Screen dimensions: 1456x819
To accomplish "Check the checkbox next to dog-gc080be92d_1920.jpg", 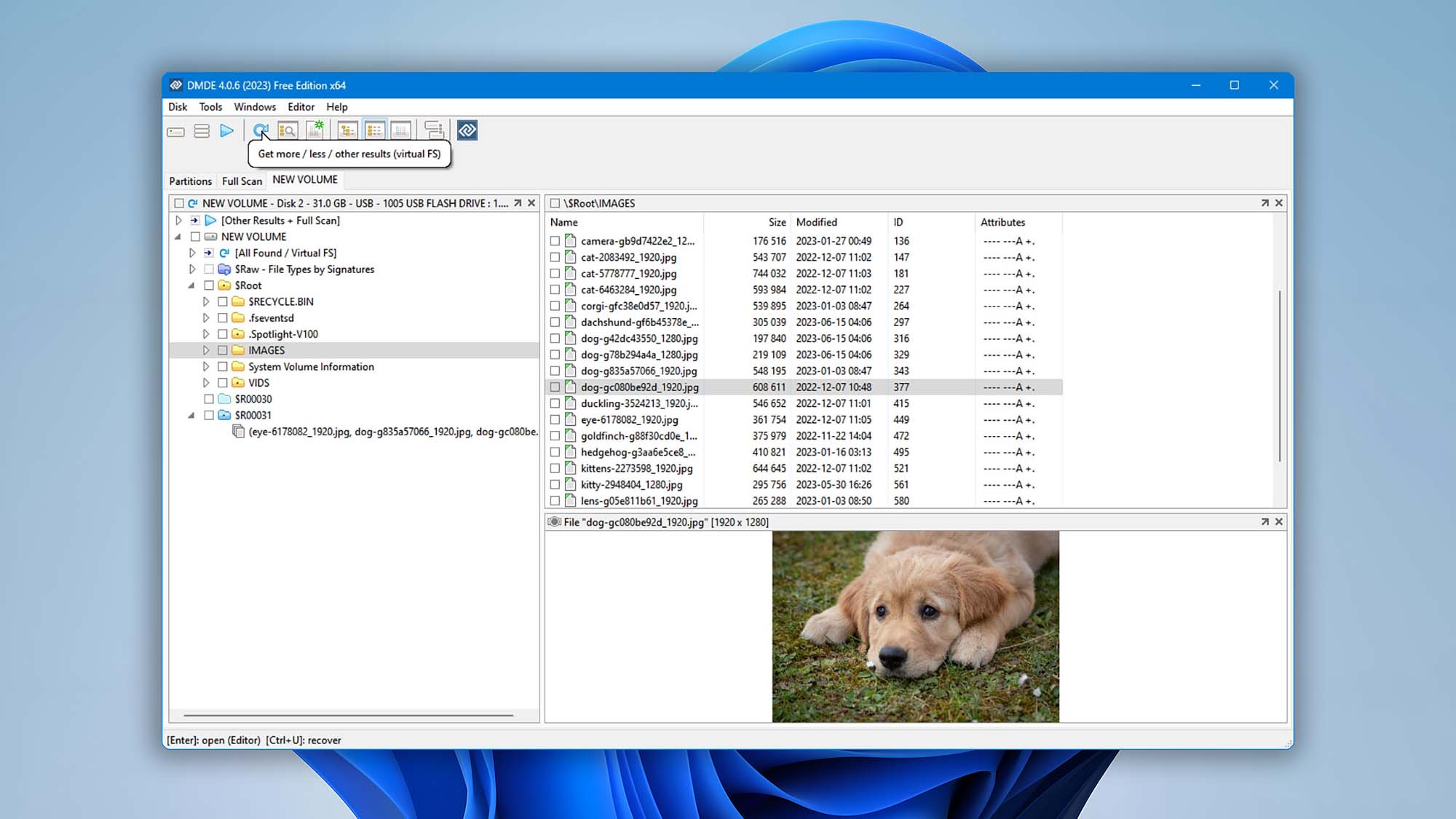I will (555, 387).
